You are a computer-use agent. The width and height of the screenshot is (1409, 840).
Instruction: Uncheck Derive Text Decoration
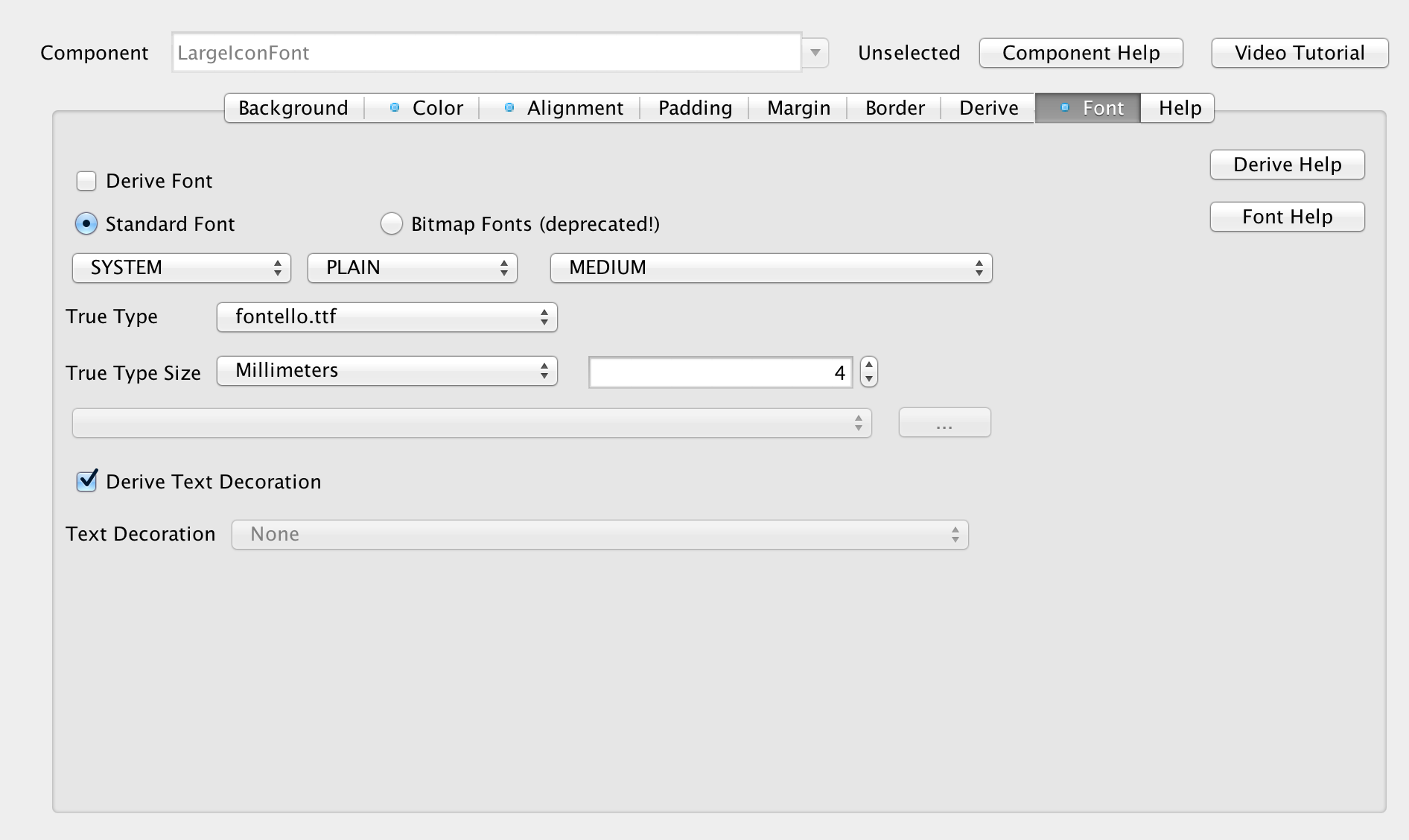pyautogui.click(x=86, y=482)
